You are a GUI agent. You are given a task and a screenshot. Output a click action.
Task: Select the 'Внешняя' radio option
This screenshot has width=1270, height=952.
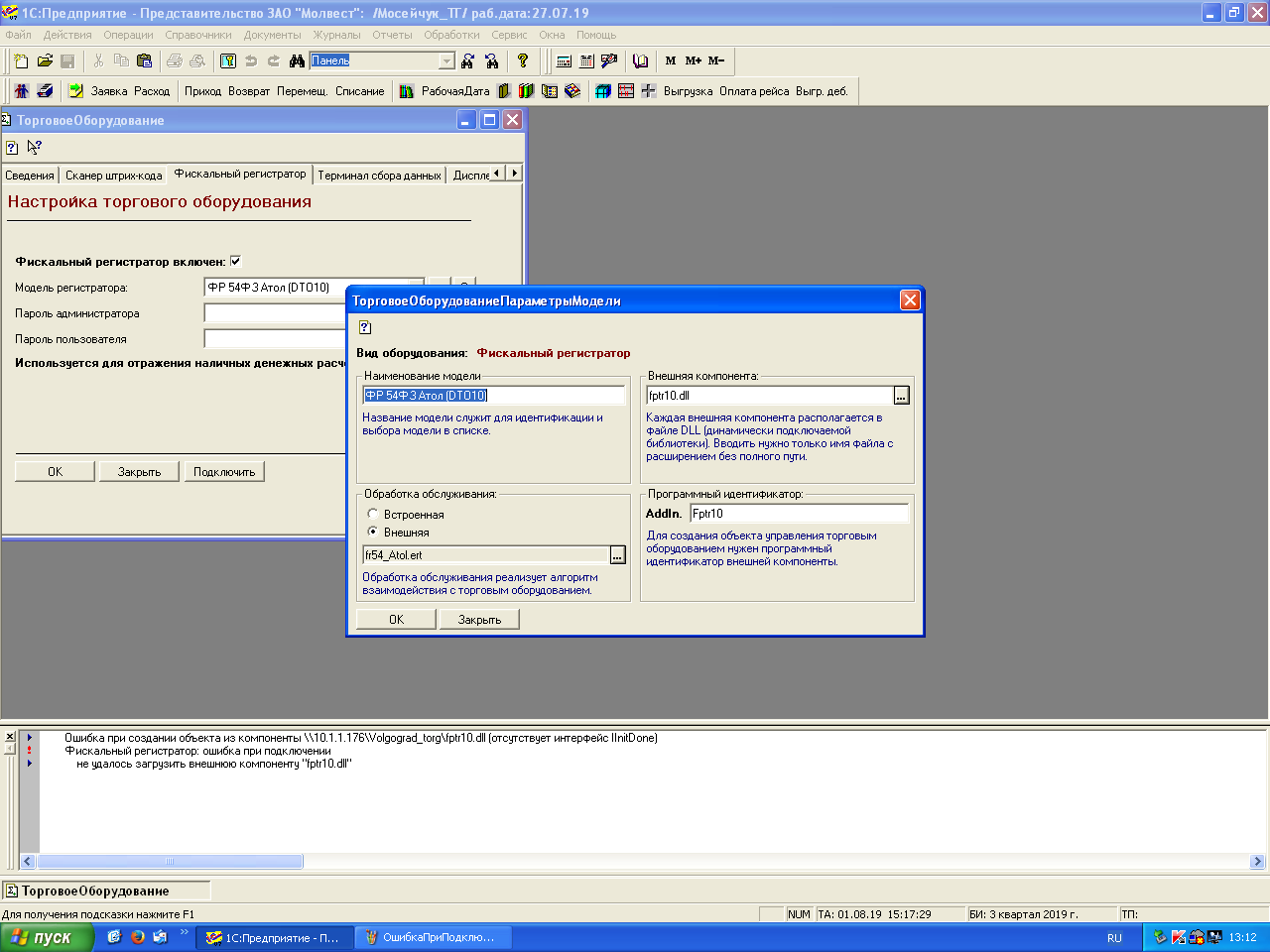(x=372, y=532)
